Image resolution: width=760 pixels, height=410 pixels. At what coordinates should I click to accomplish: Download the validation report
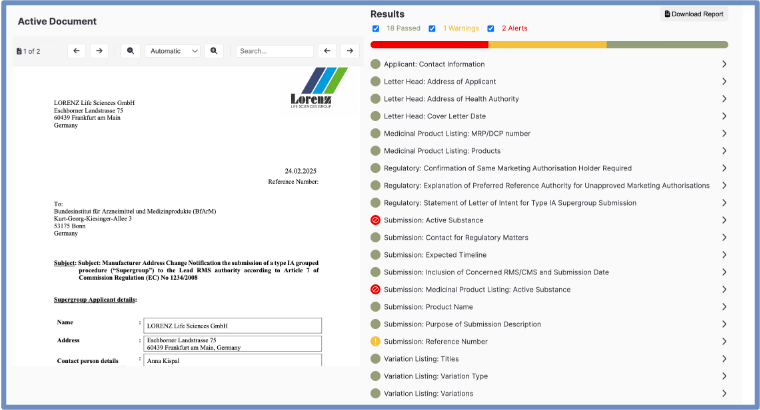pos(694,14)
